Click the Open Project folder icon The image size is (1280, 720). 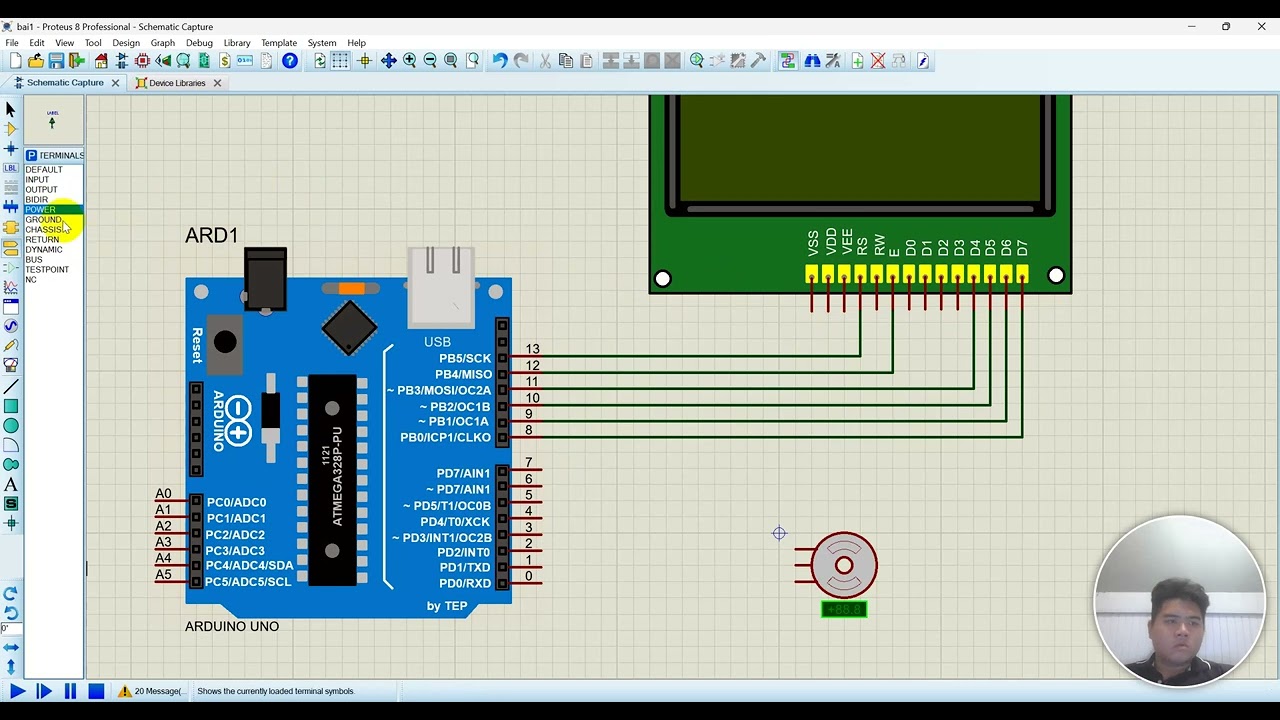[36, 61]
